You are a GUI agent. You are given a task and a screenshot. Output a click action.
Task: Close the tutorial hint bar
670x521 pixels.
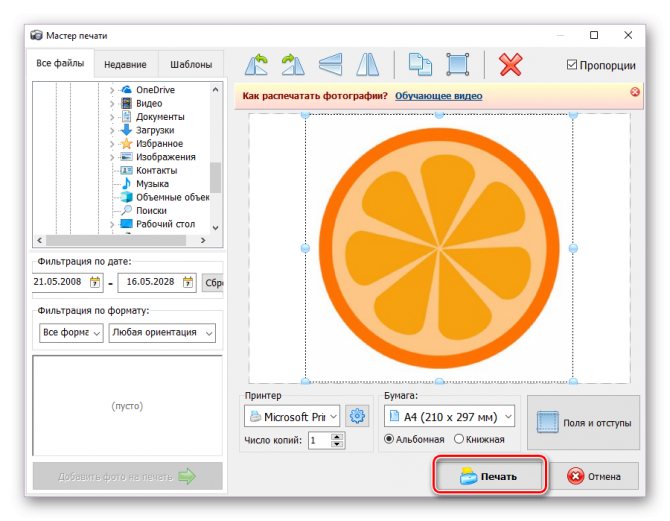634,92
